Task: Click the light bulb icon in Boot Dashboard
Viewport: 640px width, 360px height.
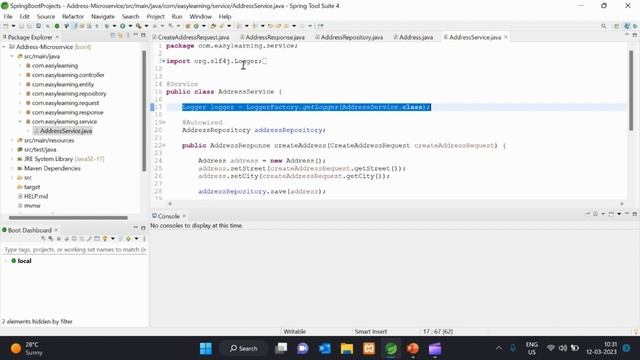Action: [105, 238]
